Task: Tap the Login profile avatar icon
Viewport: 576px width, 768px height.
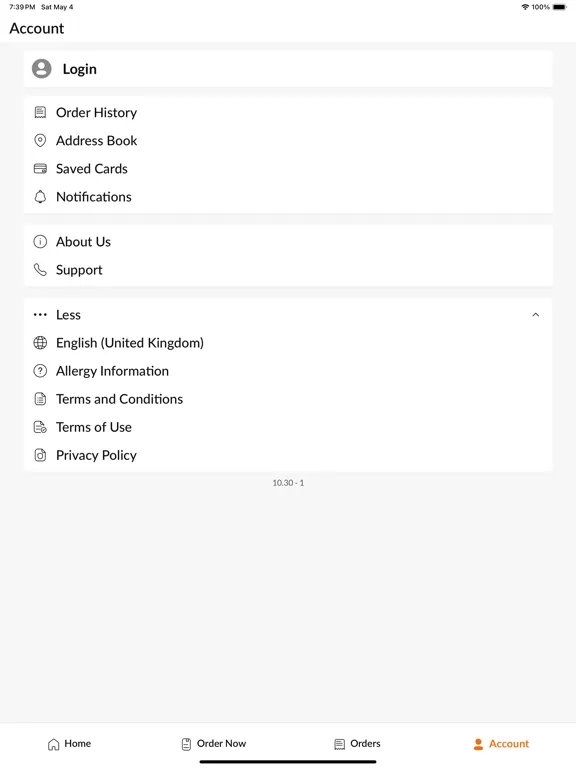Action: (x=42, y=69)
